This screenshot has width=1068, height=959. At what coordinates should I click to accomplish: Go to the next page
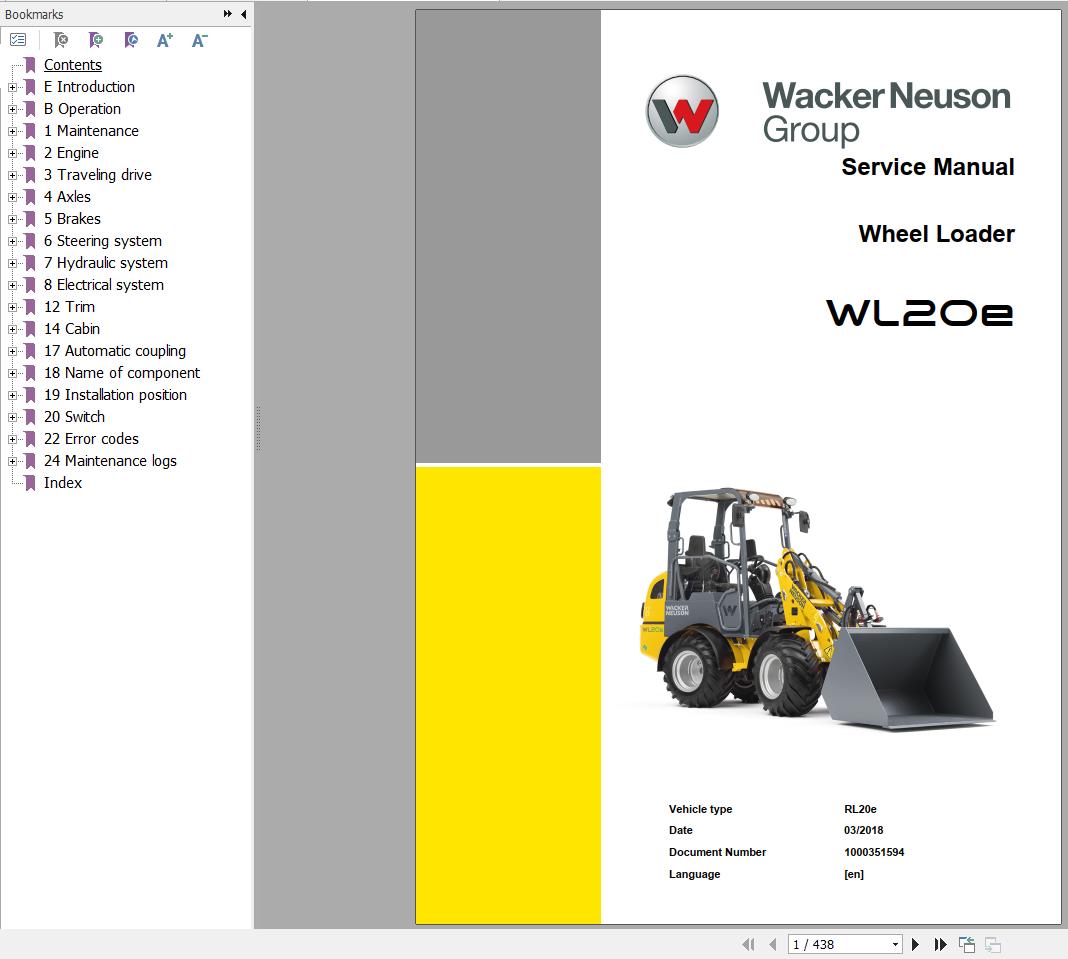[x=915, y=944]
